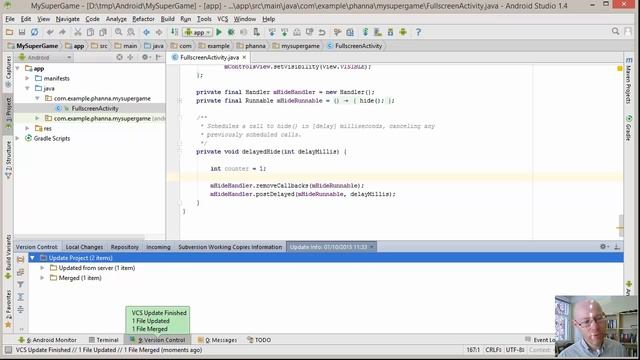Click the Project panel settings gear icon
This screenshot has width=640, height=360.
point(145,58)
